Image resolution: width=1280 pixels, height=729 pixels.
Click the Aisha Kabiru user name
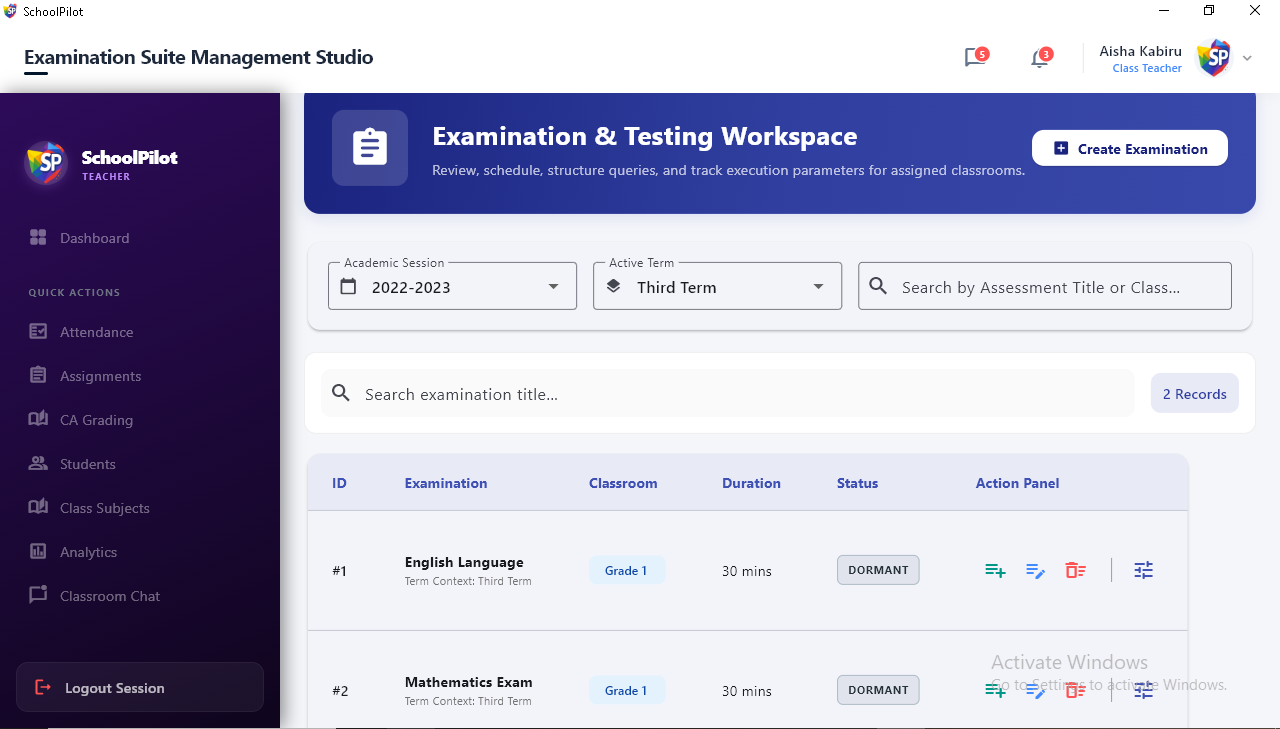(1141, 51)
